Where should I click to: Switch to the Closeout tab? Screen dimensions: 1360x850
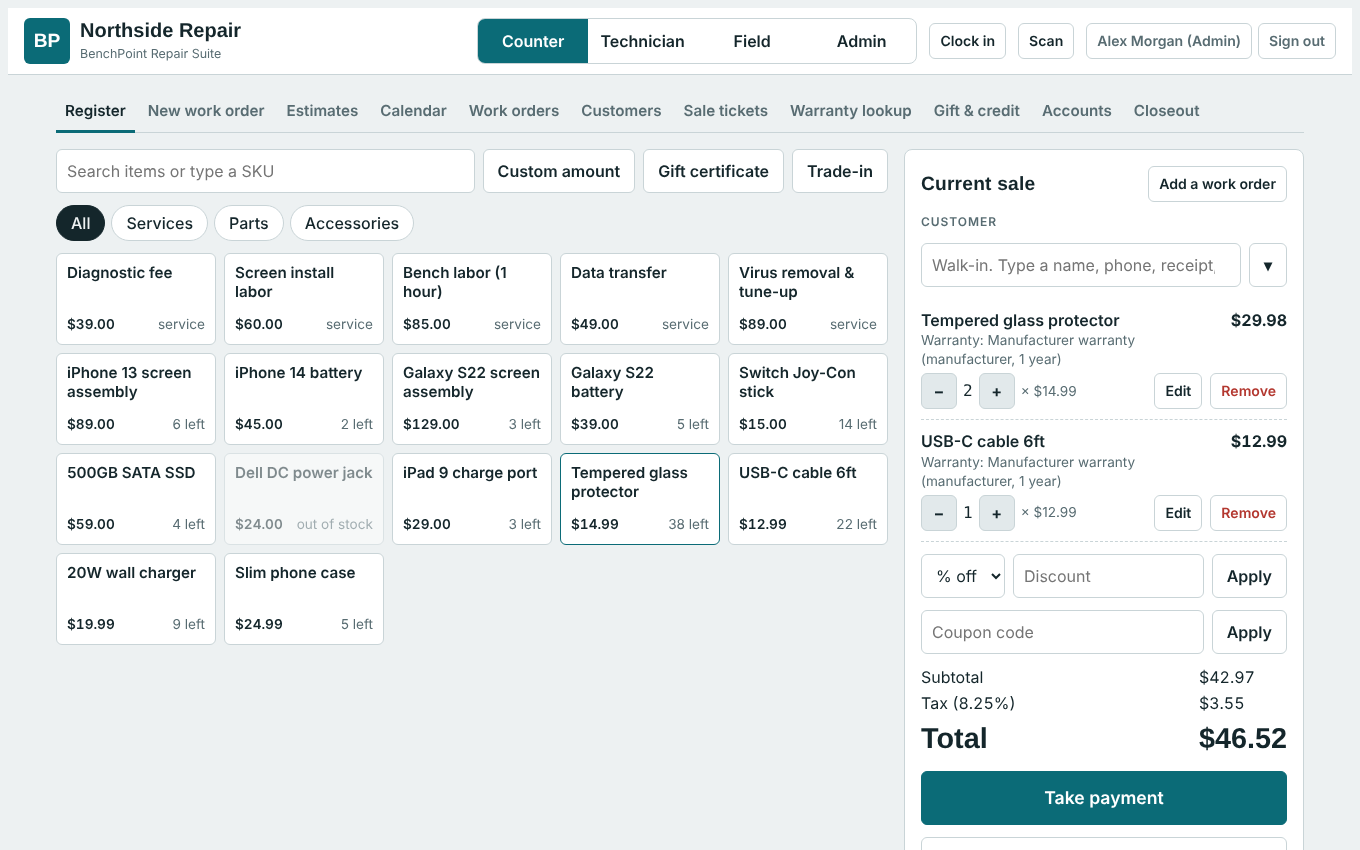coord(1166,111)
